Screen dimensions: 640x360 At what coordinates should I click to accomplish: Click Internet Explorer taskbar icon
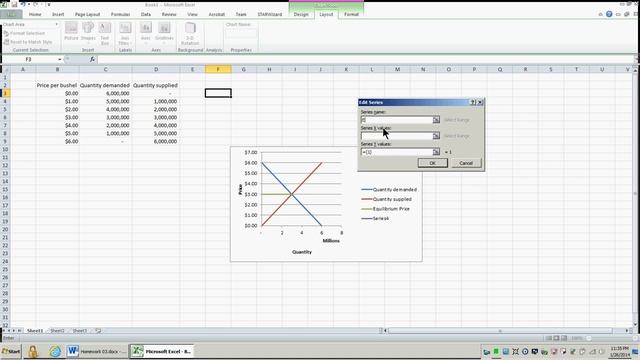pyautogui.click(x=55, y=351)
